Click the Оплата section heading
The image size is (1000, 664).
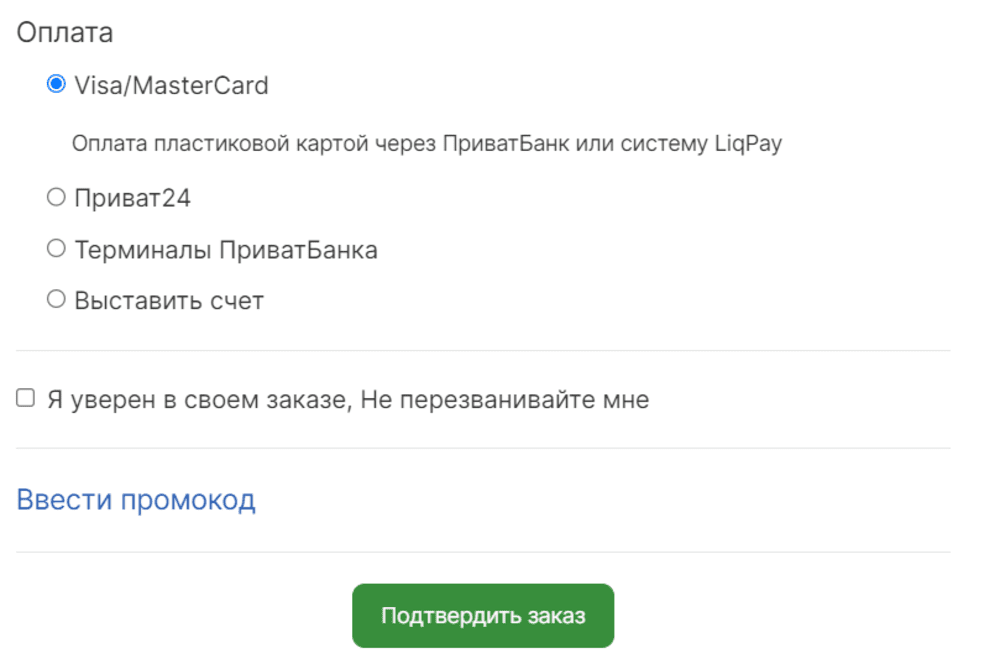point(62,31)
